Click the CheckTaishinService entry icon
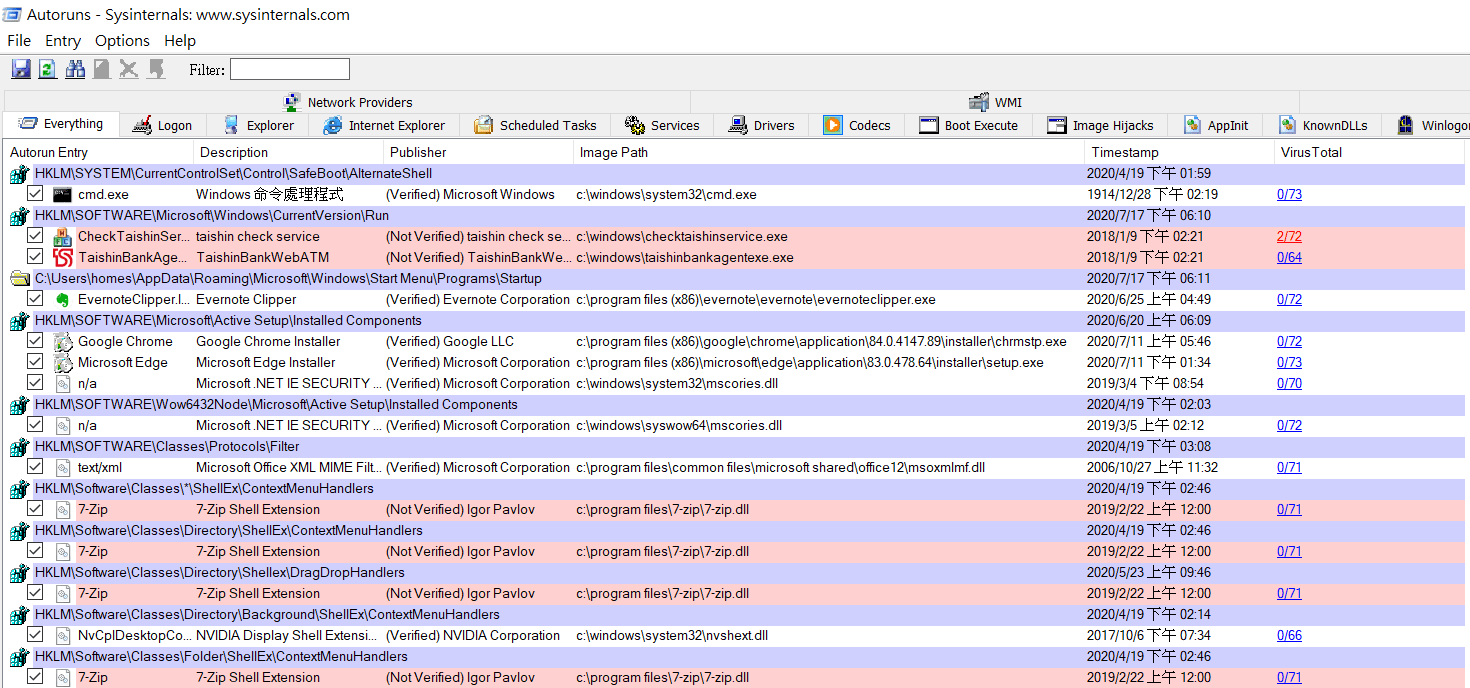Viewport: 1470px width, 688px height. coord(63,237)
